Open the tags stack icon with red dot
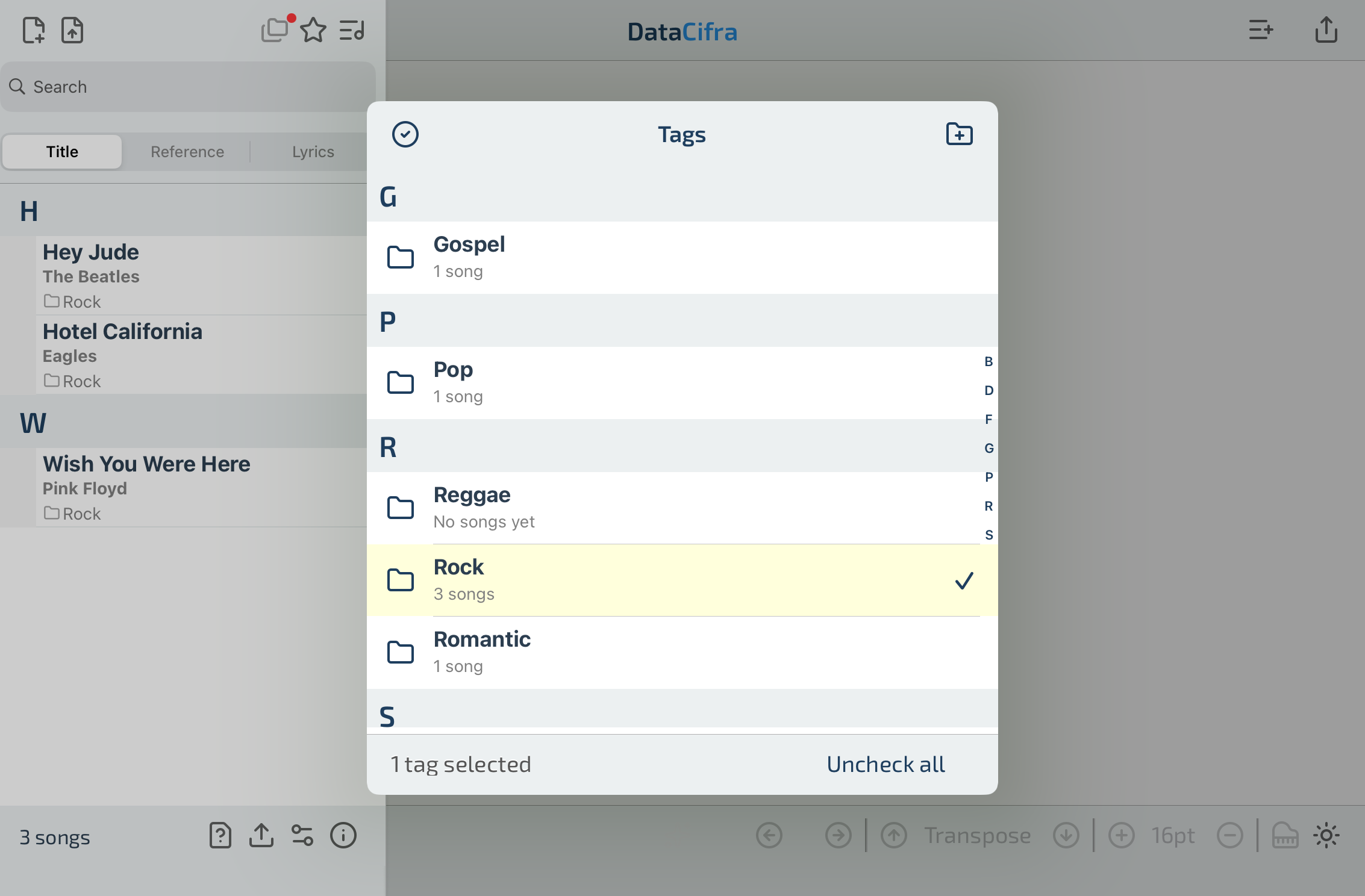 point(275,30)
